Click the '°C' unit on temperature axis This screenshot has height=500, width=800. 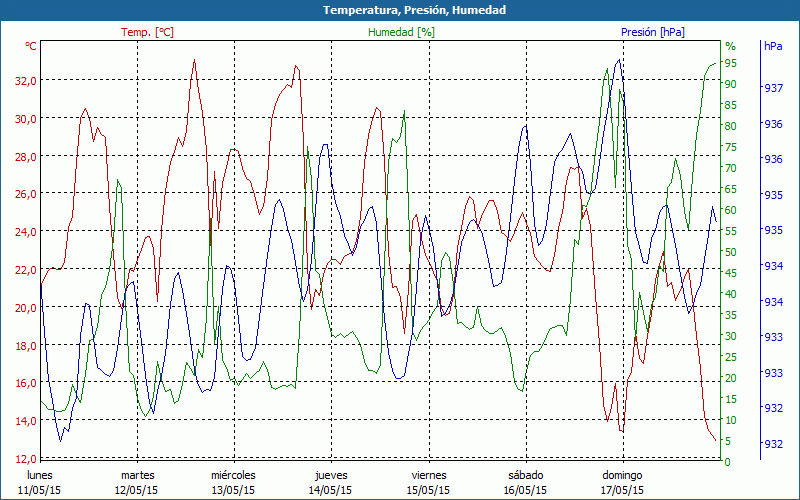tap(31, 46)
